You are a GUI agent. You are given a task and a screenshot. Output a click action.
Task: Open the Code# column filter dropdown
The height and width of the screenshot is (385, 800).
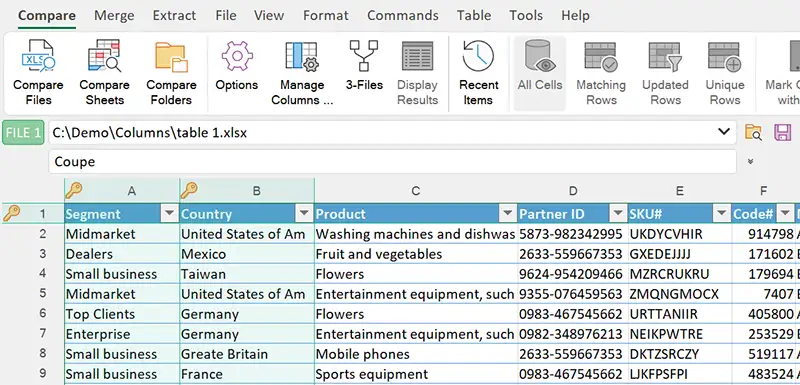(785, 214)
